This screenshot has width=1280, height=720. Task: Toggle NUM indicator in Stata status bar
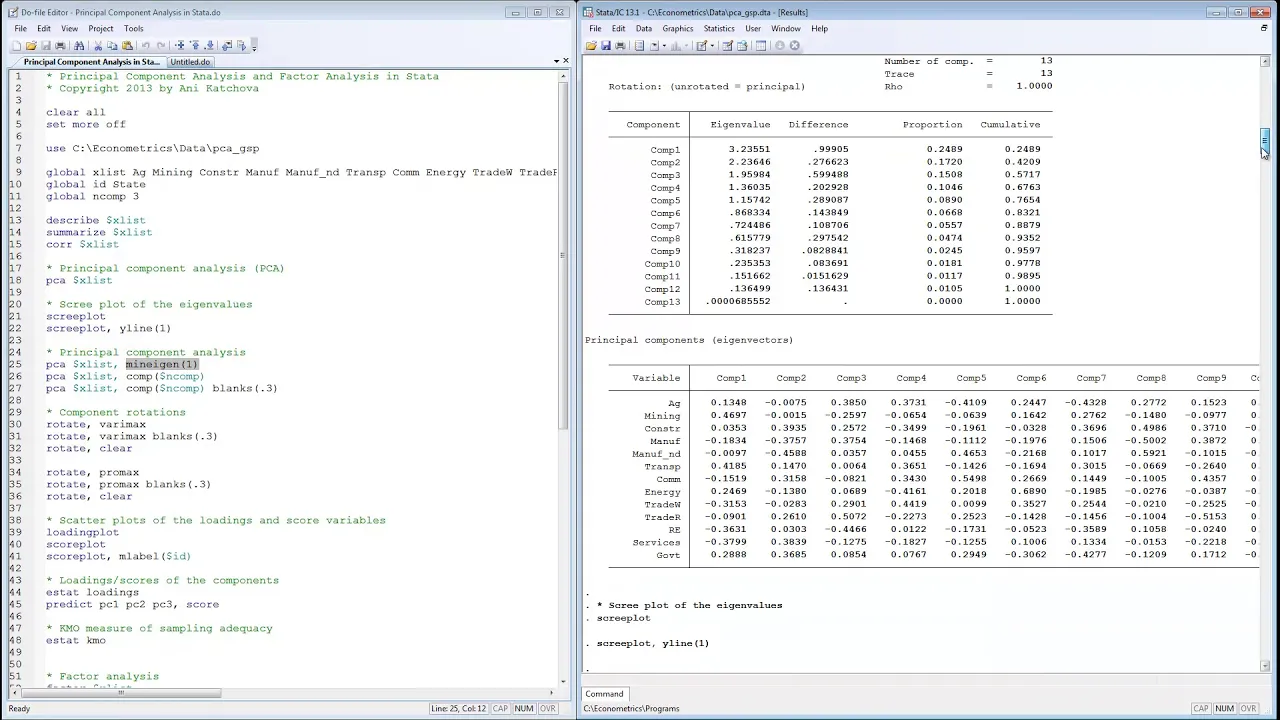tap(1224, 708)
